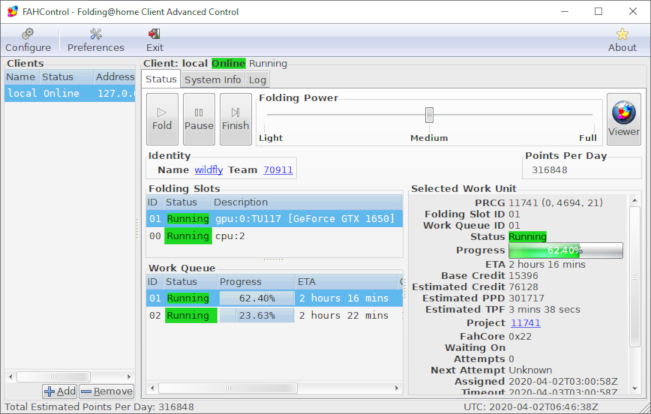Image resolution: width=651 pixels, height=414 pixels.
Task: Maximize the FAHControl window
Action: point(598,11)
